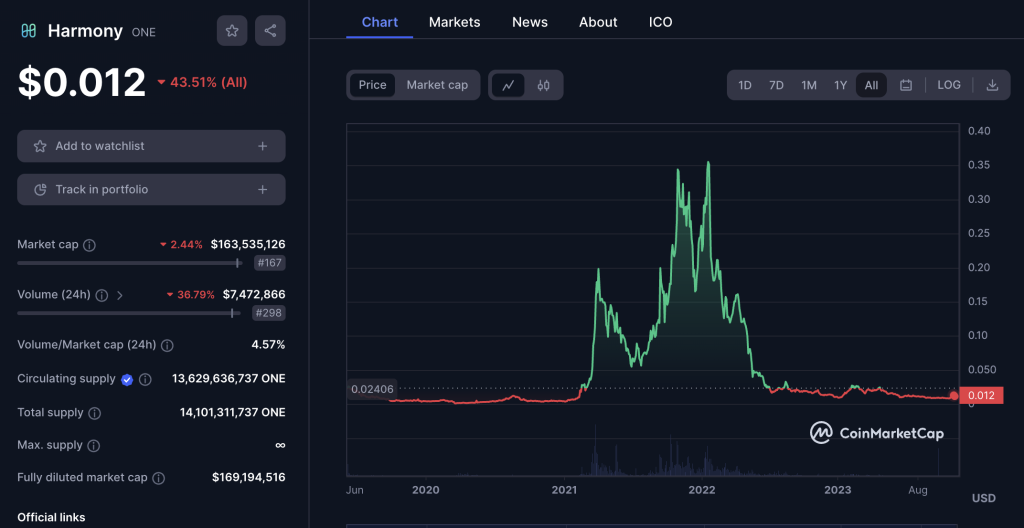Open the About tab
Image resolution: width=1024 pixels, height=528 pixels.
pos(598,22)
